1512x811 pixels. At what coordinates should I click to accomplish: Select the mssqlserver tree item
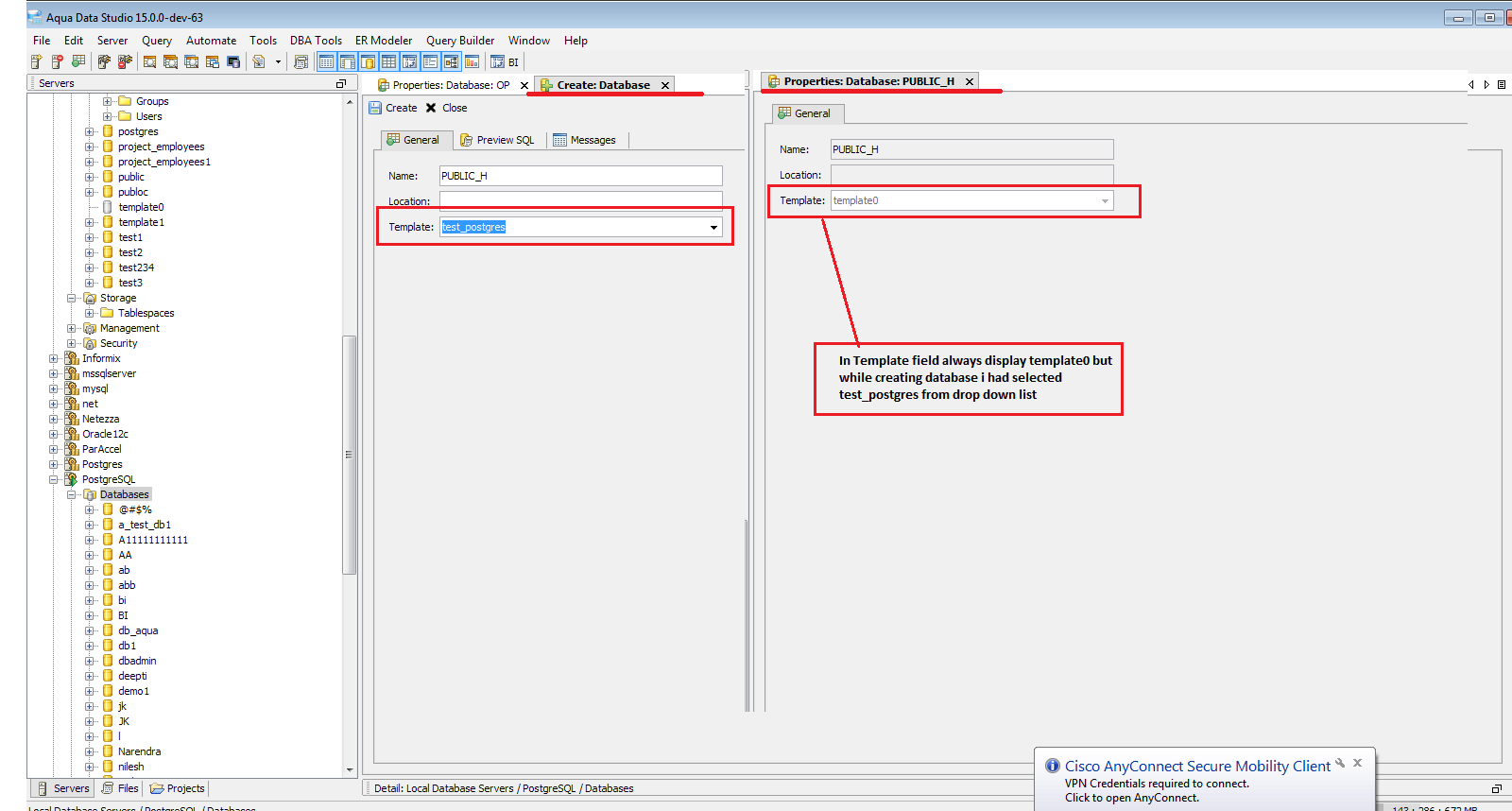109,373
